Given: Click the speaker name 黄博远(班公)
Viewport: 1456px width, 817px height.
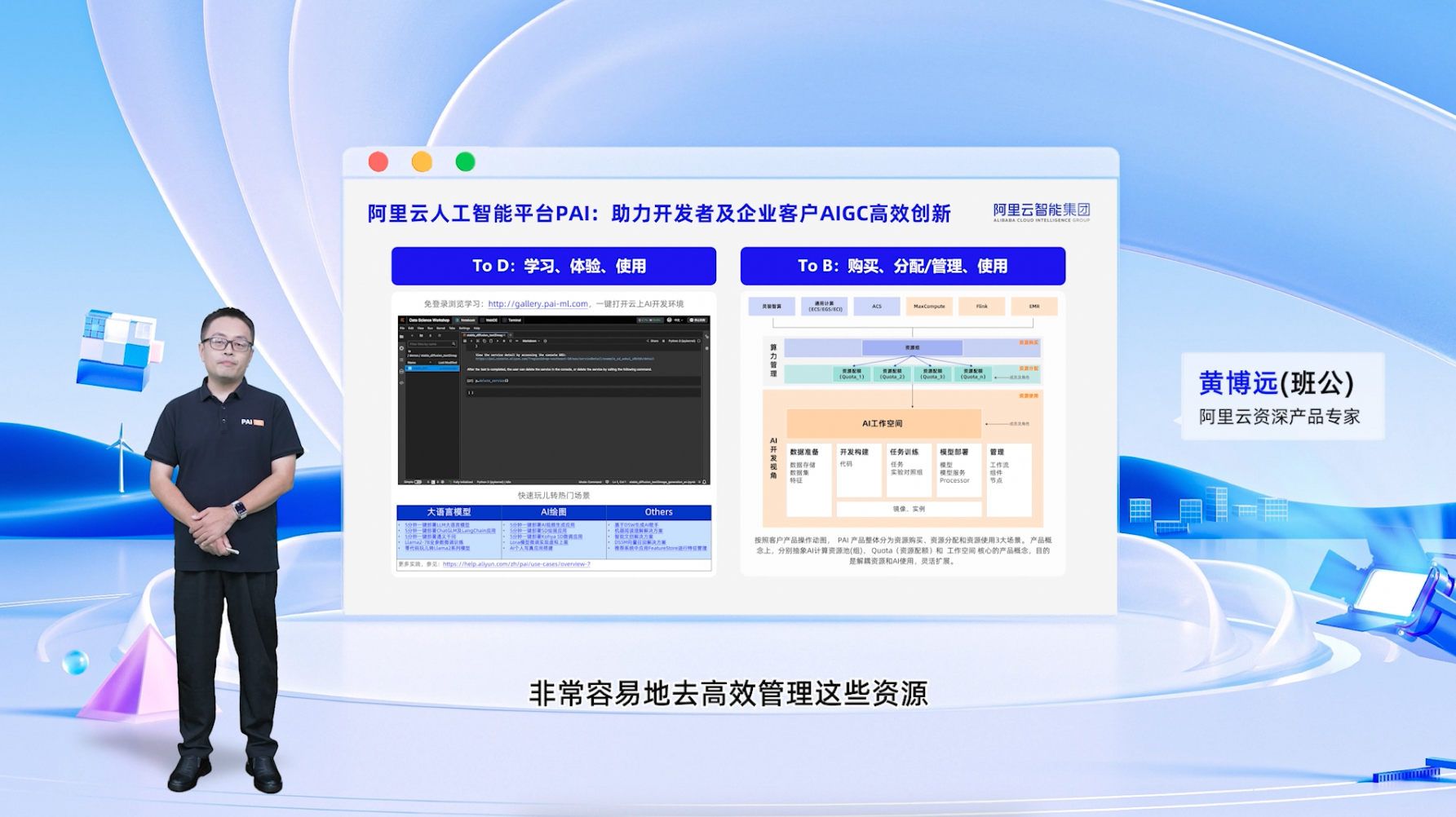Looking at the screenshot, I should coord(1276,382).
